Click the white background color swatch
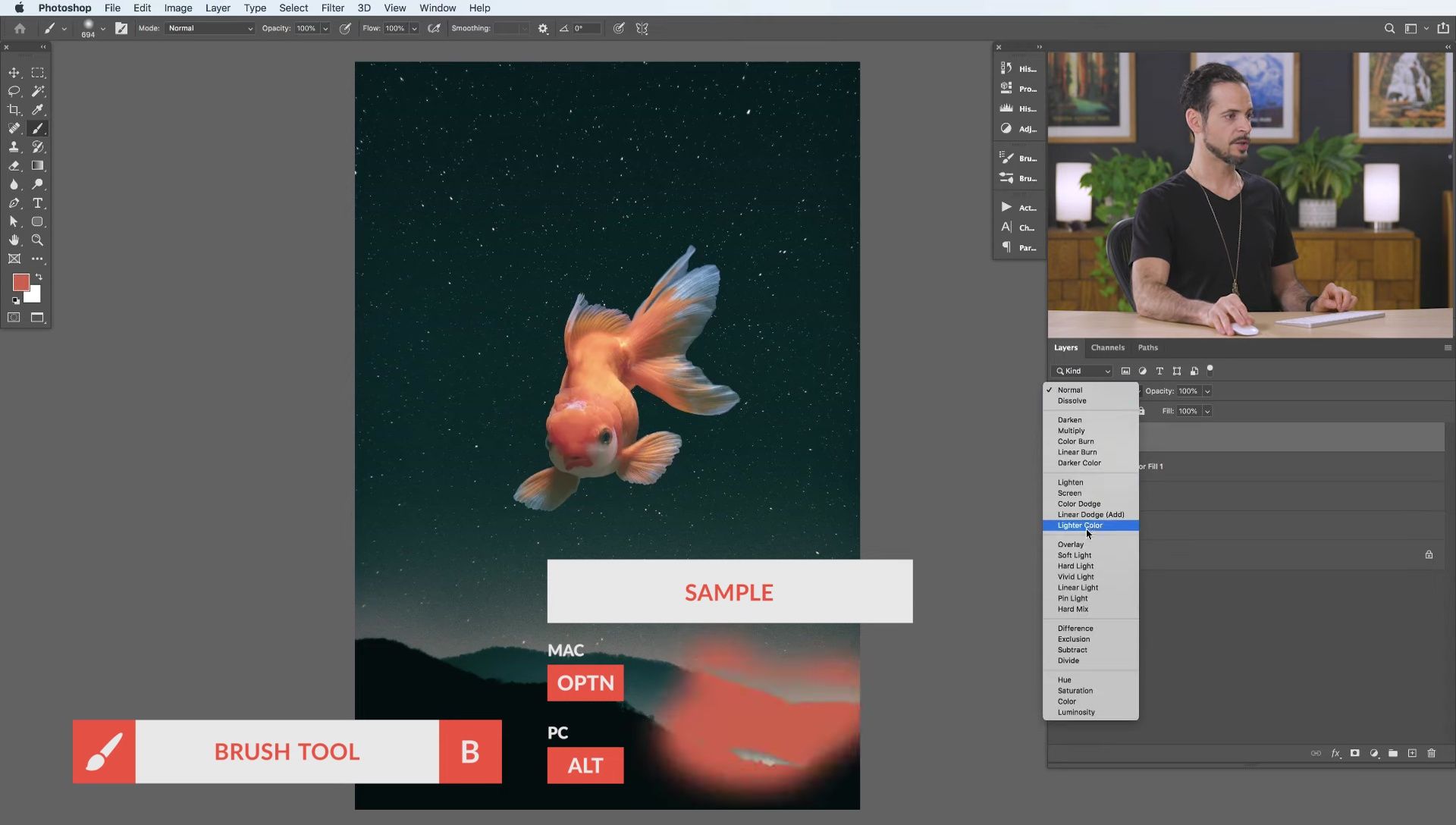 (34, 296)
